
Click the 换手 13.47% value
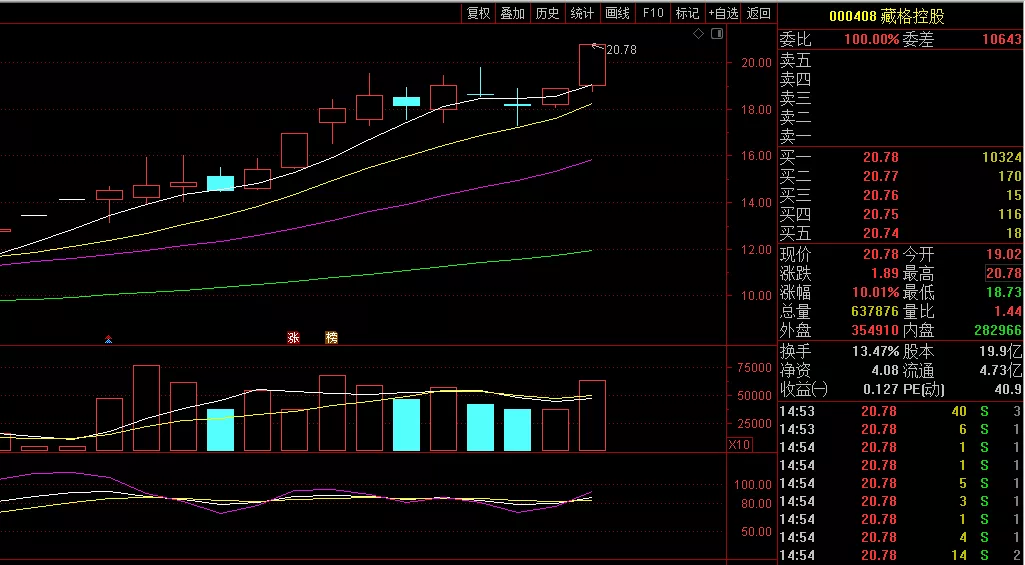[x=875, y=352]
